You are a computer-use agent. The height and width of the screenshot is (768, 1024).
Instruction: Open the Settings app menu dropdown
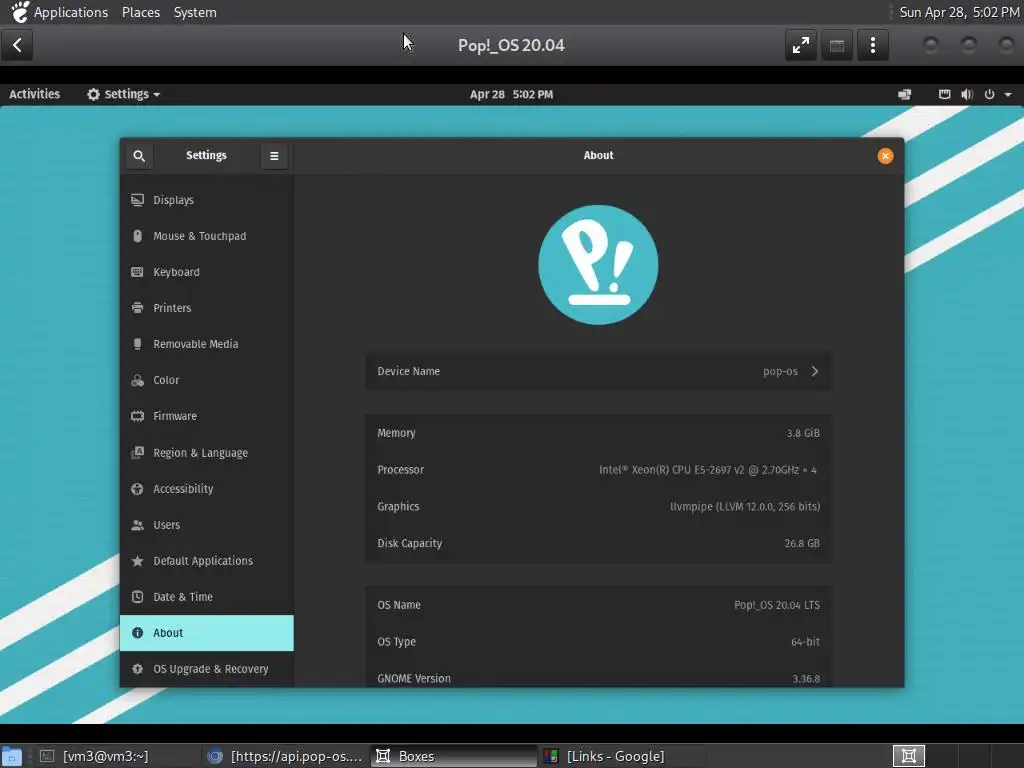(123, 95)
